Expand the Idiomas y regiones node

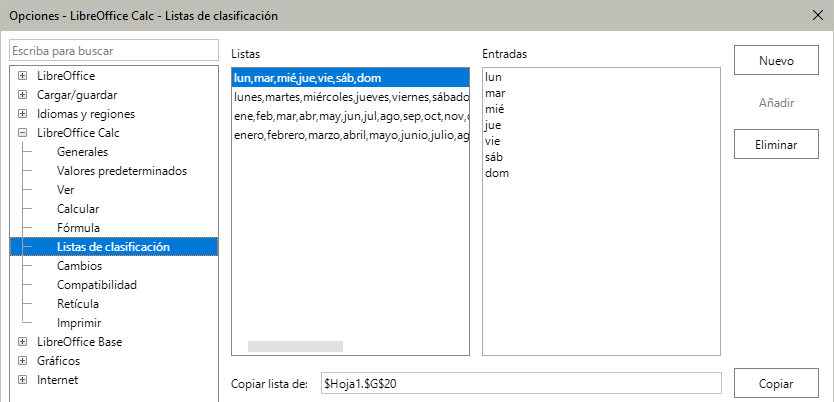point(22,114)
